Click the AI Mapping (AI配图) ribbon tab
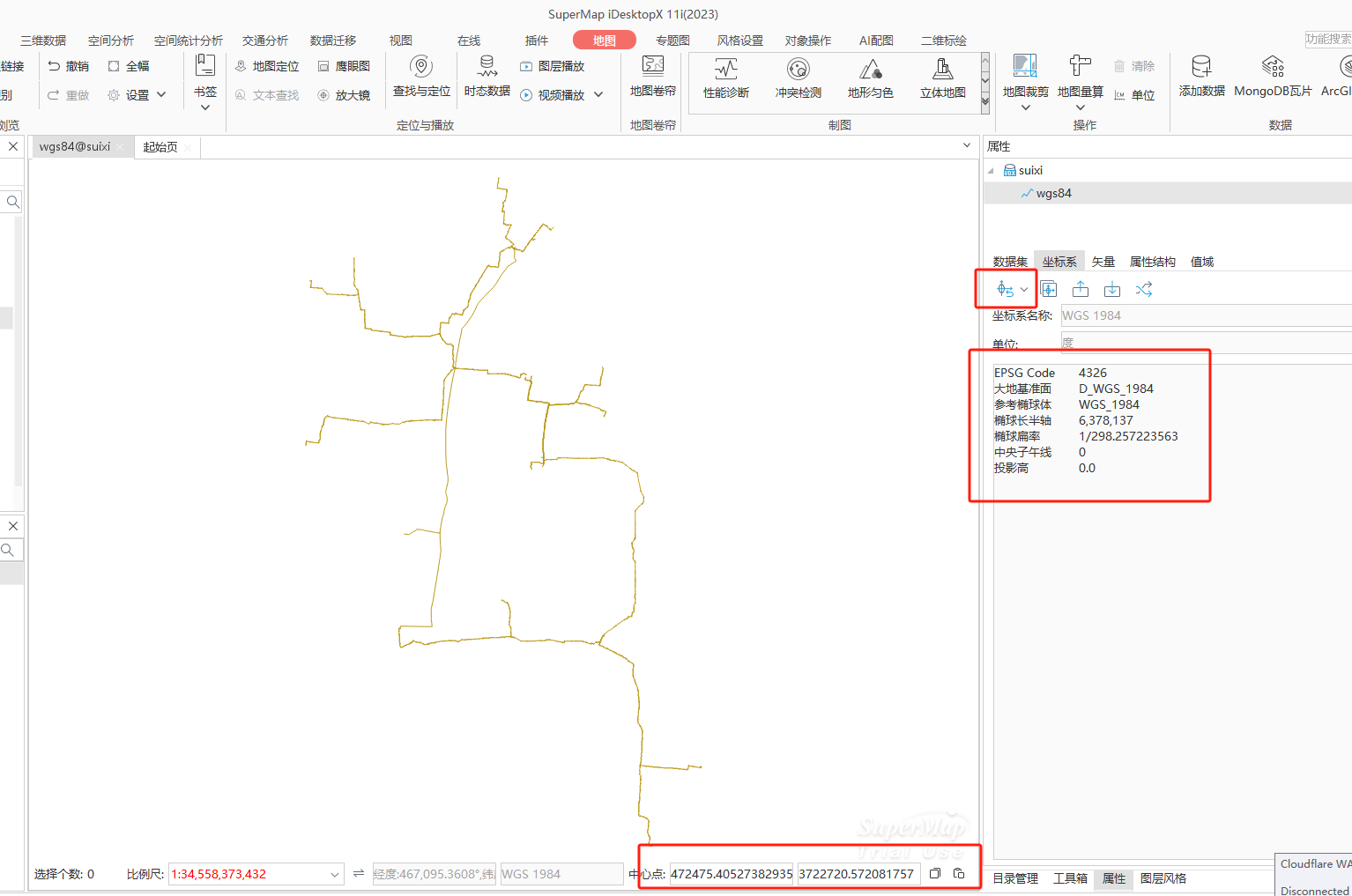The image size is (1352, 896). pos(876,41)
